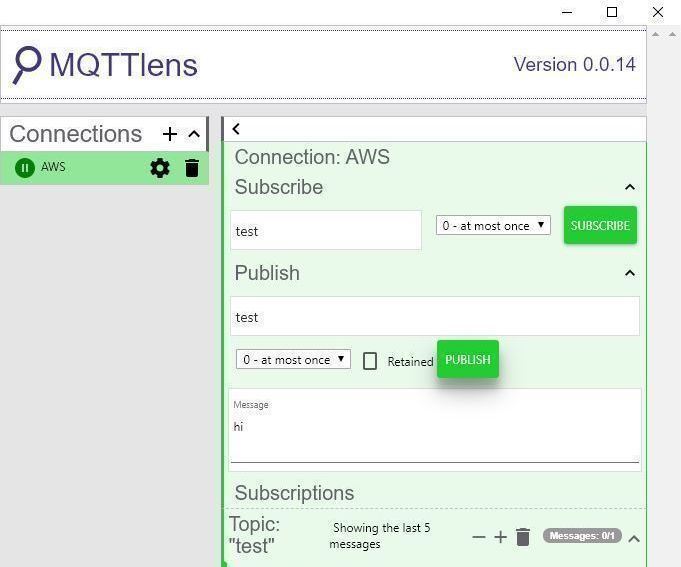Viewport: 681px width, 567px height.
Task: Open the Subscribe QoS dropdown
Action: (493, 225)
